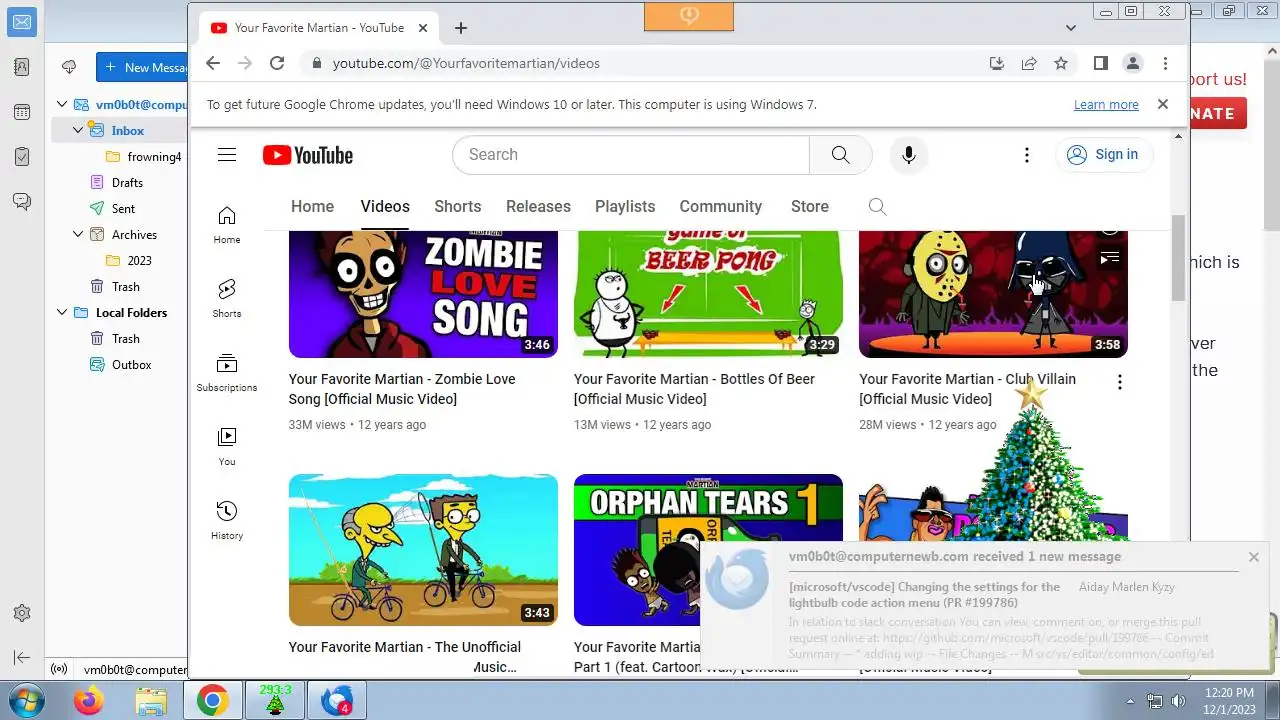Open Zombie Love Song video title
The image size is (1280, 720).
(x=402, y=389)
